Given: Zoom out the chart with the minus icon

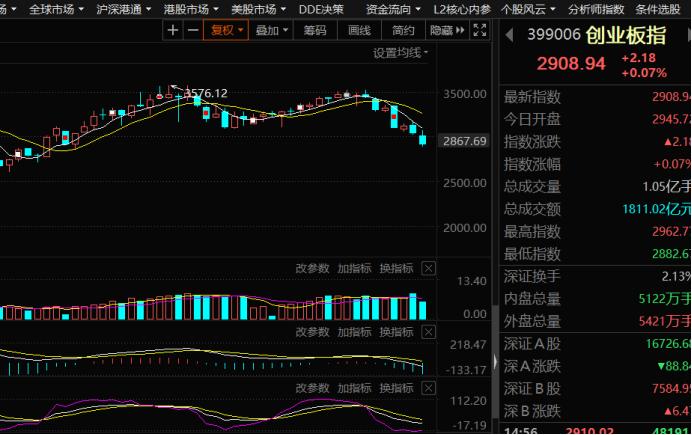Looking at the screenshot, I should coord(192,30).
